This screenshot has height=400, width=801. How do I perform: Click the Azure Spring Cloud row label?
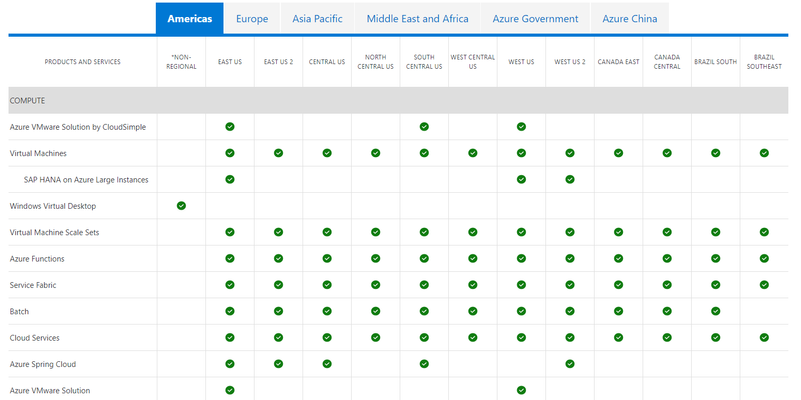tap(42, 364)
